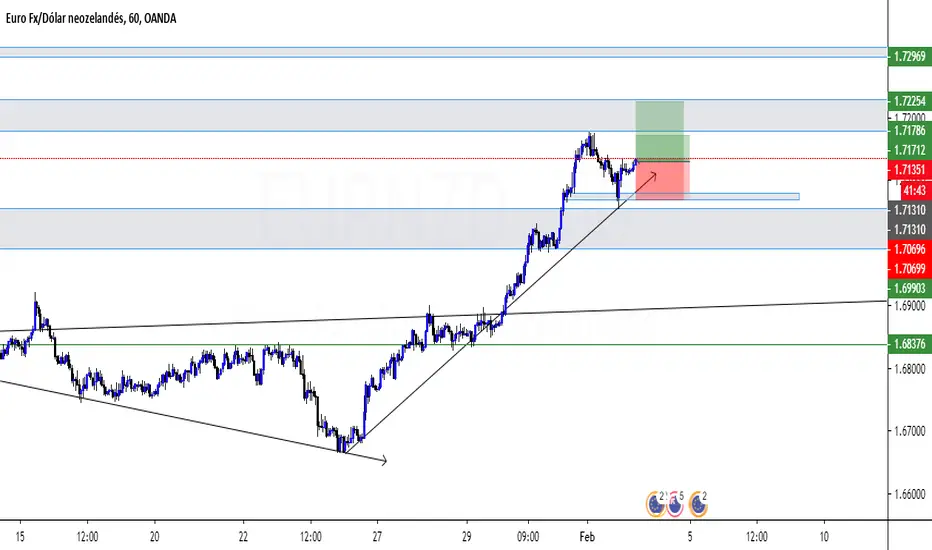Select the 1.72254 green price label

coord(909,101)
